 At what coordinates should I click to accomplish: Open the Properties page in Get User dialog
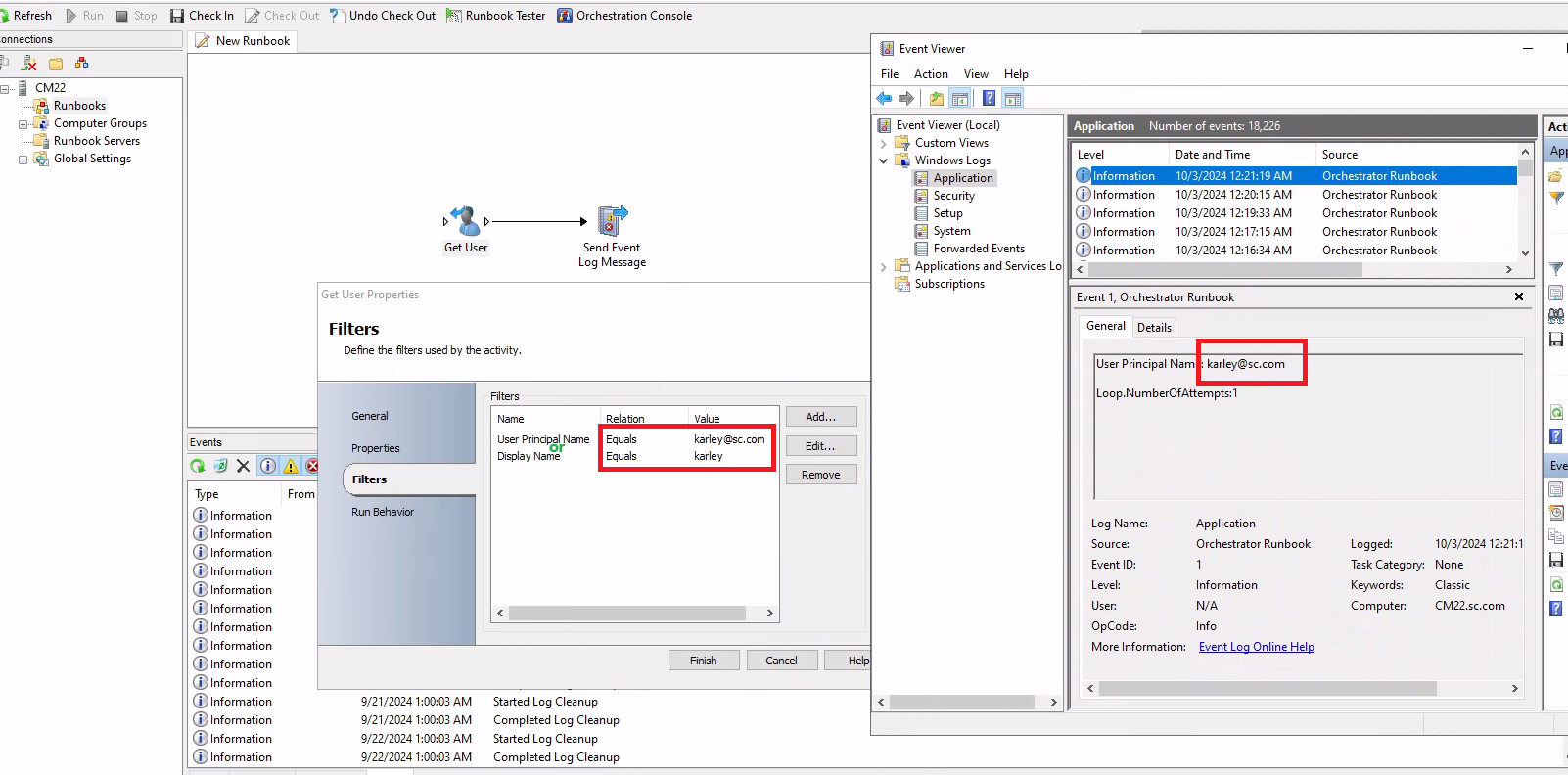pos(376,448)
